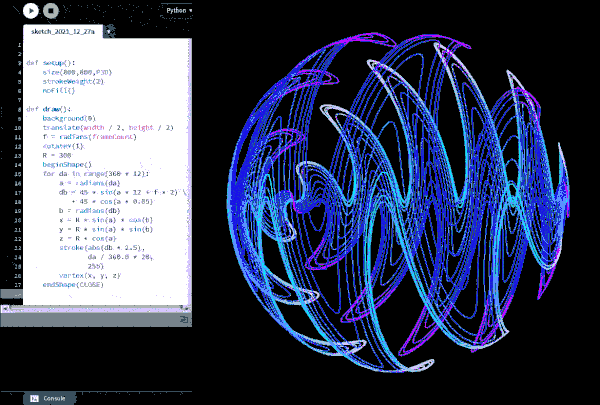The image size is (600, 405).
Task: Click the endShape(CLOSE) code line
Action: [x=72, y=284]
